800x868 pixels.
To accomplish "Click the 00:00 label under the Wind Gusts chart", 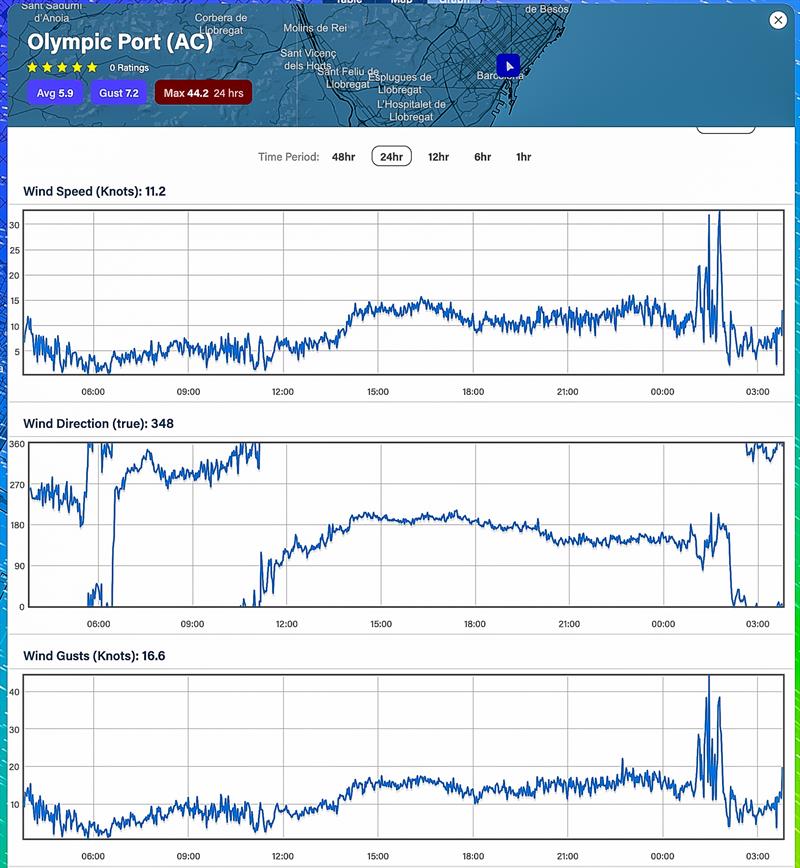I will (x=662, y=856).
